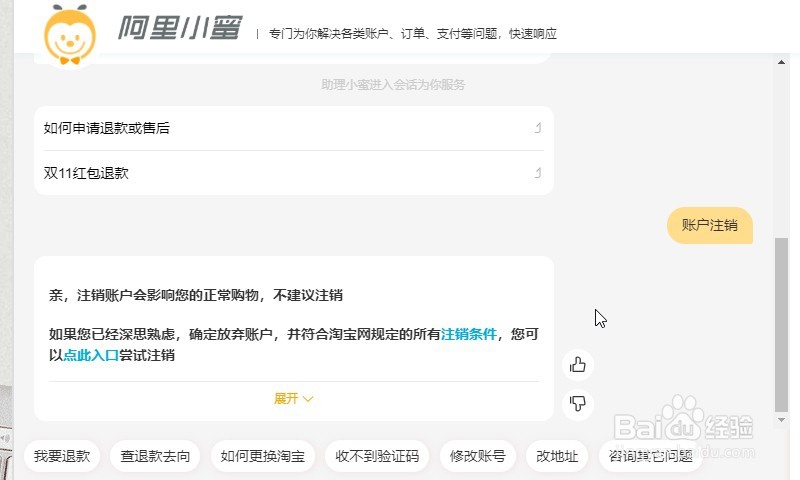The height and width of the screenshot is (480, 800).
Task: Expand the answer with 展开
Action: (x=293, y=398)
